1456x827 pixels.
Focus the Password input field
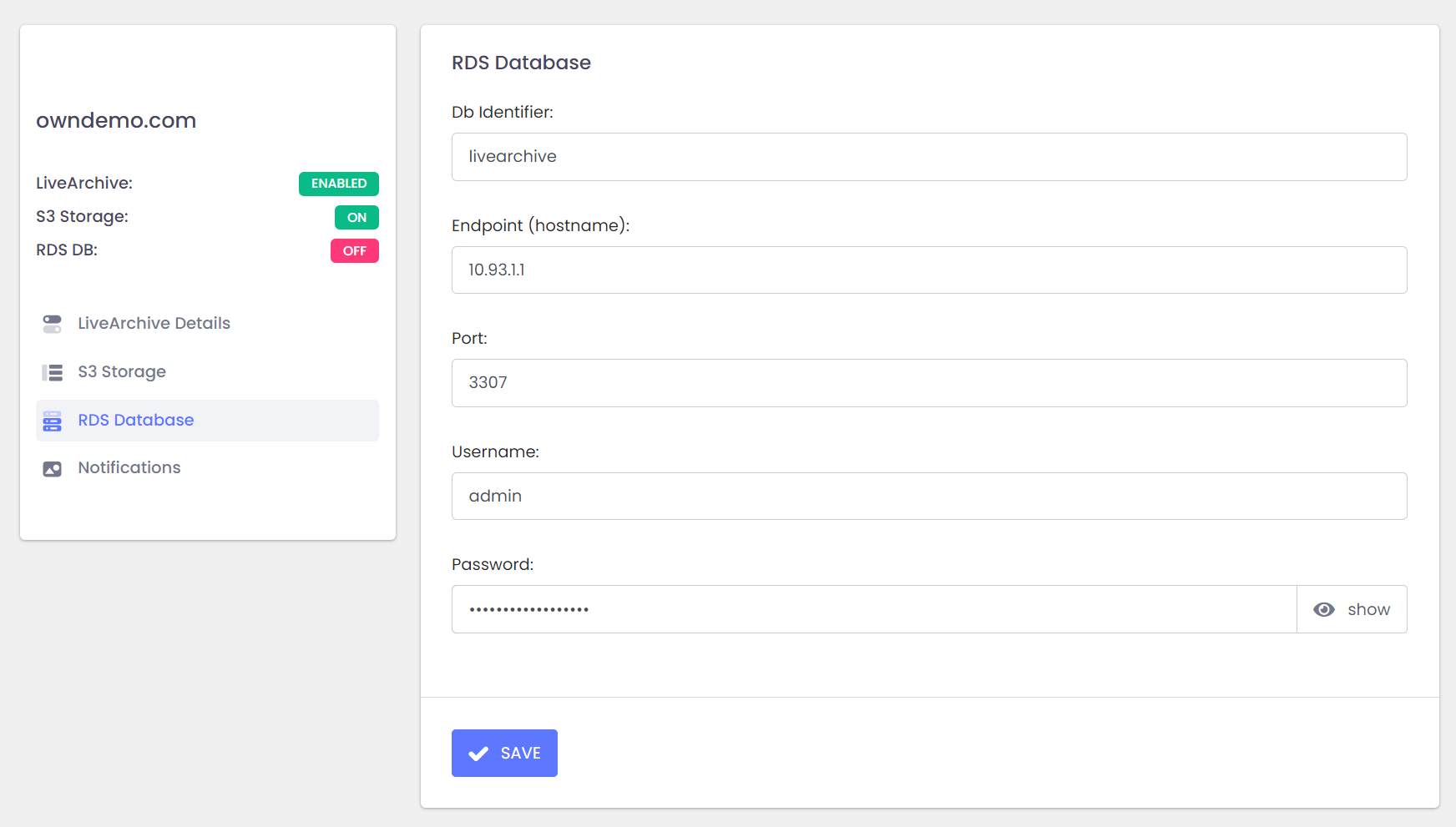coord(873,610)
